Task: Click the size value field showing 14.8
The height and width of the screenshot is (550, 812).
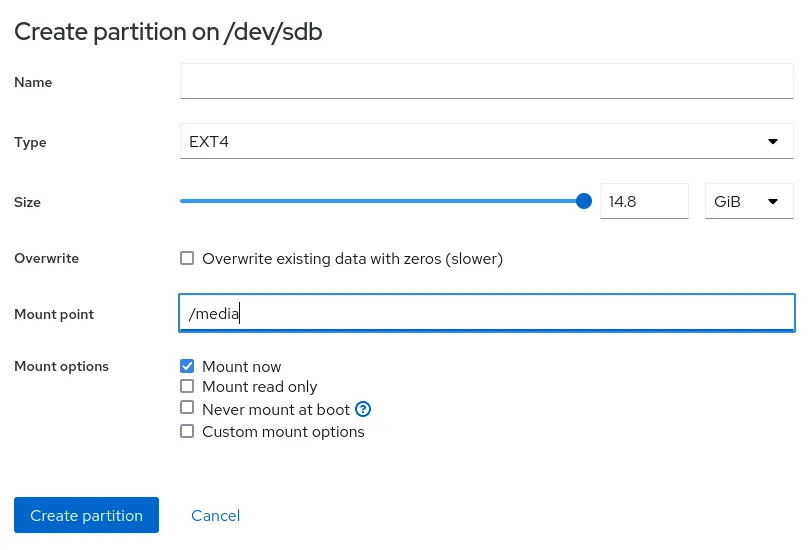Action: [643, 202]
